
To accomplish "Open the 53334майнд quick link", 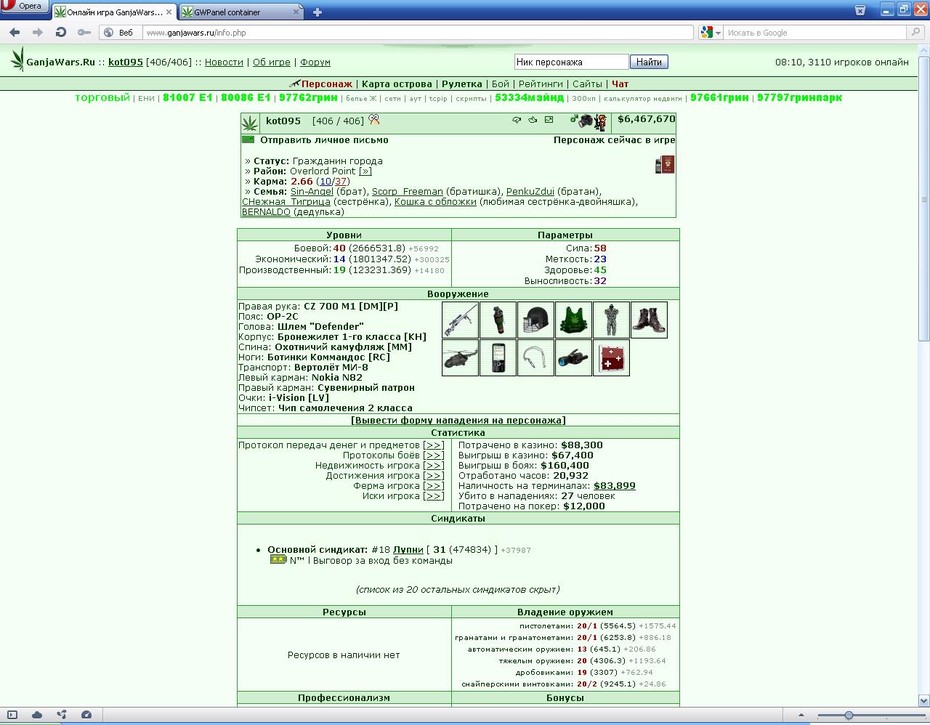I will 529,98.
